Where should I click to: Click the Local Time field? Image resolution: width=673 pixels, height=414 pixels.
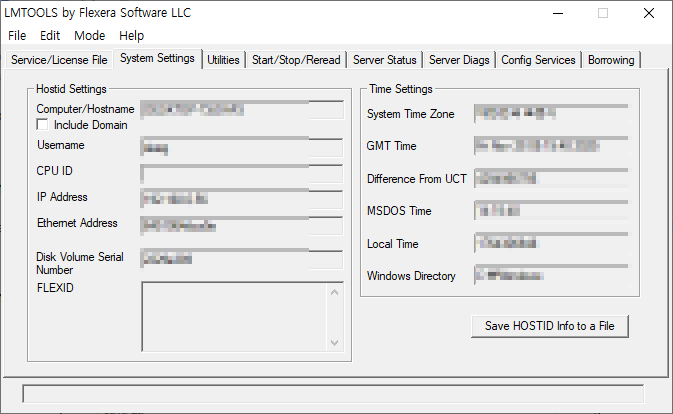551,243
